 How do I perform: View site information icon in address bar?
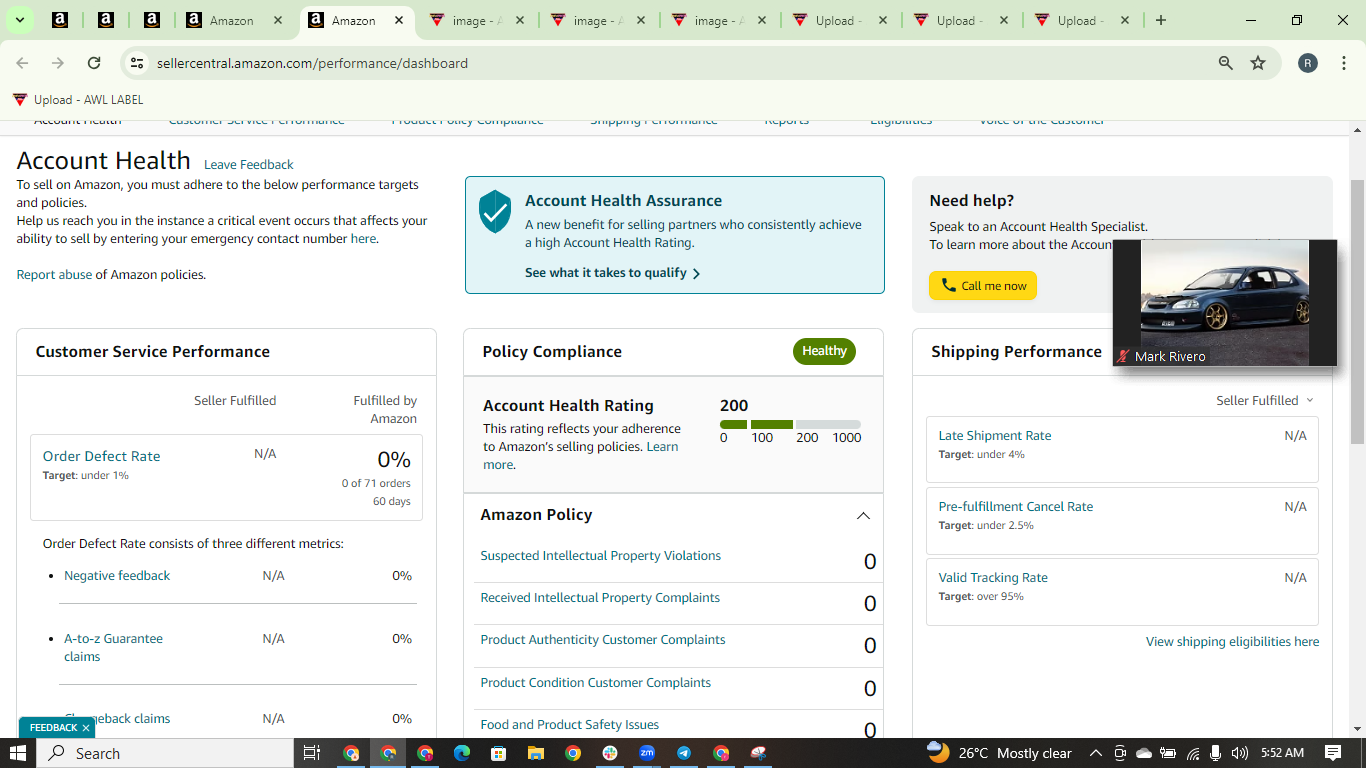coord(137,63)
